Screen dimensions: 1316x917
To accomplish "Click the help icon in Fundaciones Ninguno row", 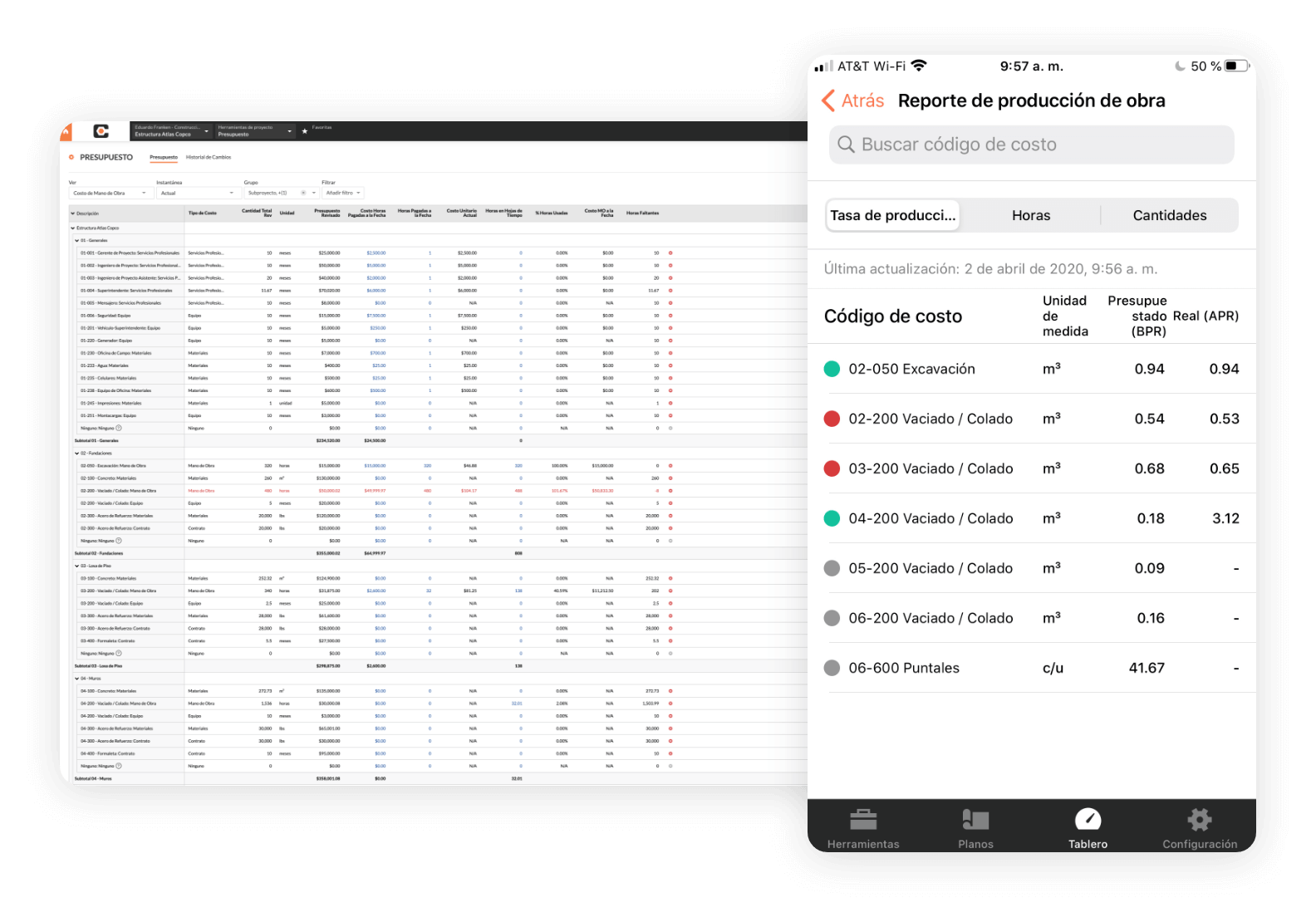I will coord(119,541).
